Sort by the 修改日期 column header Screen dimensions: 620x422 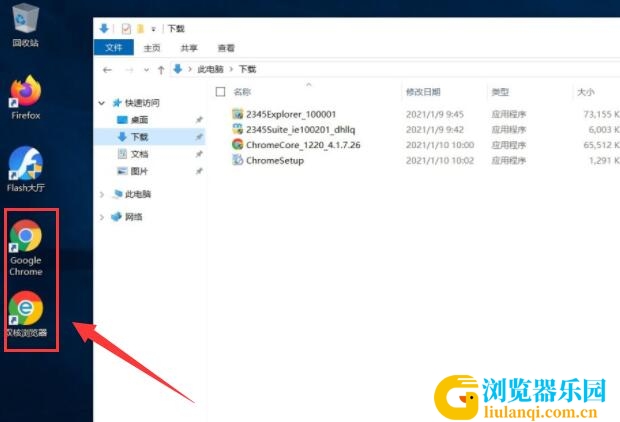(x=423, y=92)
